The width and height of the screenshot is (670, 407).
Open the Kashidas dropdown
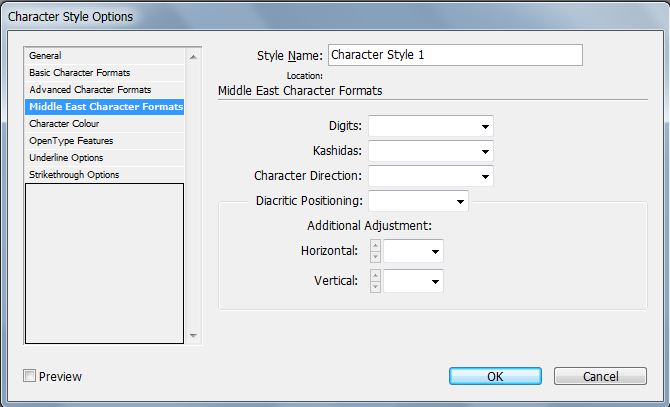(x=485, y=151)
